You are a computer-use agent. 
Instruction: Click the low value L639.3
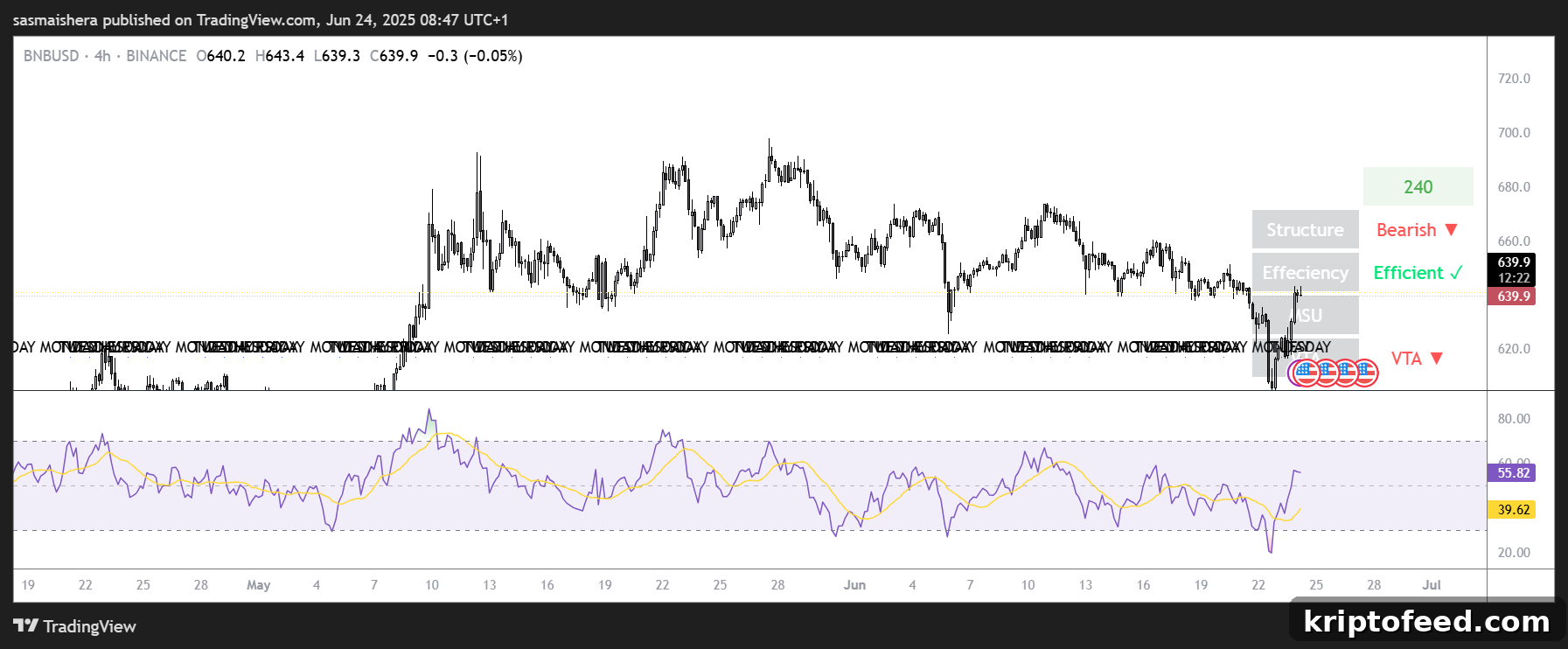337,56
